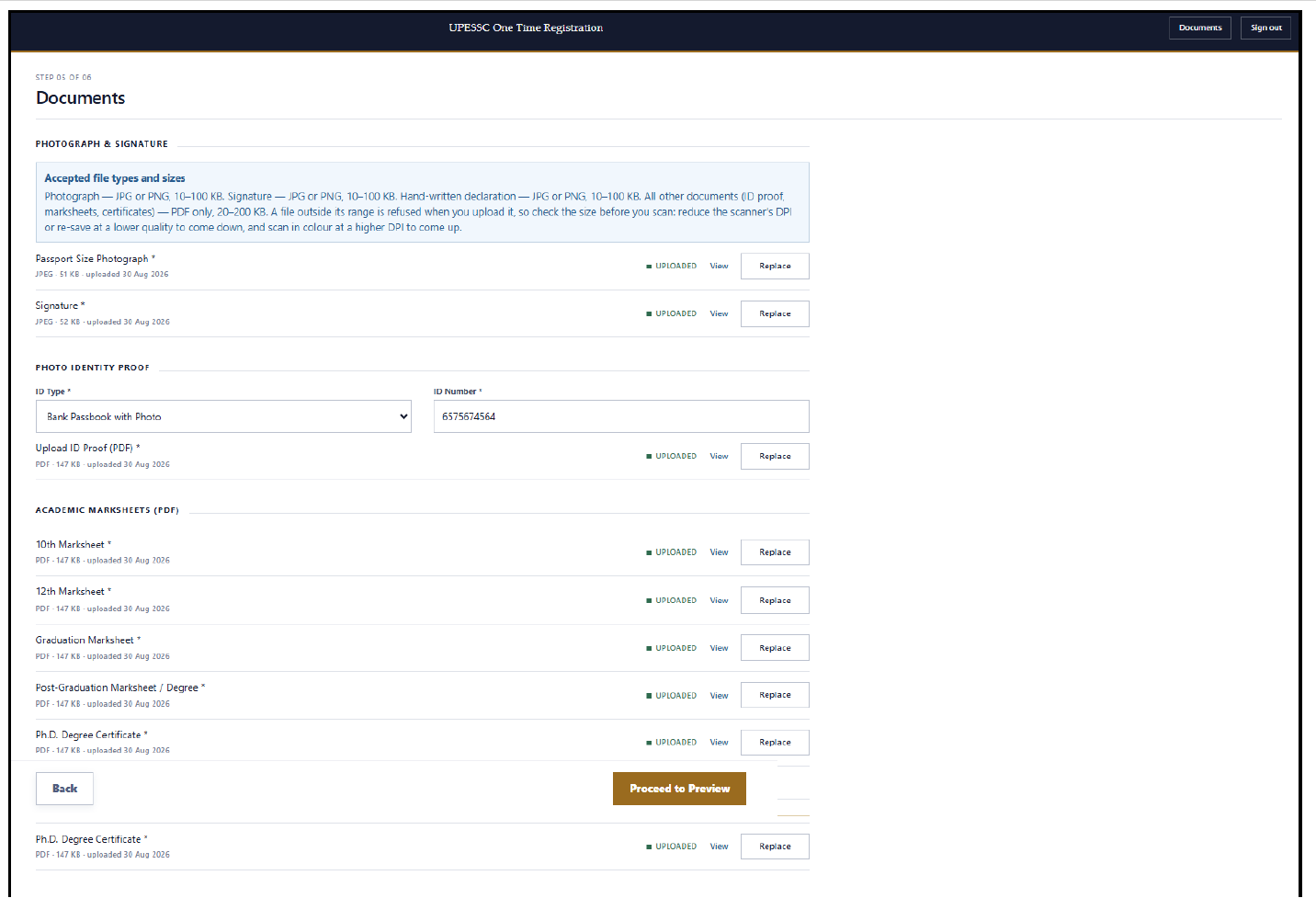View the uploaded ID Proof PDF
This screenshot has height=898, width=1316.
[x=719, y=457]
